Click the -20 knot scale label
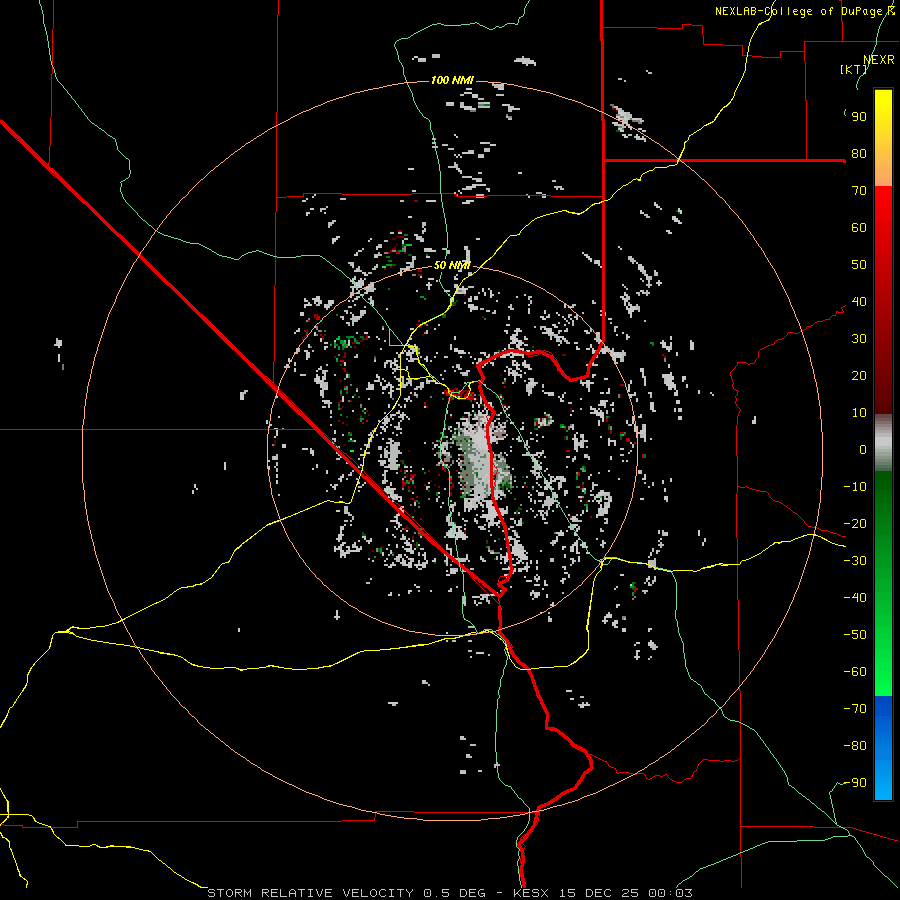900x900 pixels. coord(855,524)
